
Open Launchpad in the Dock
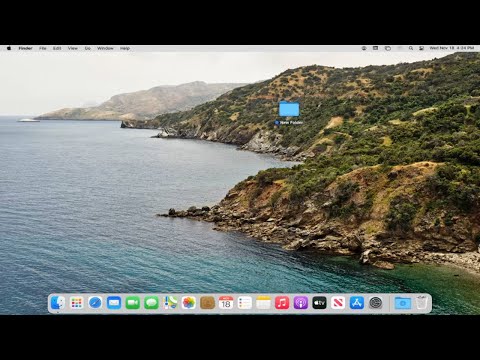[77, 303]
